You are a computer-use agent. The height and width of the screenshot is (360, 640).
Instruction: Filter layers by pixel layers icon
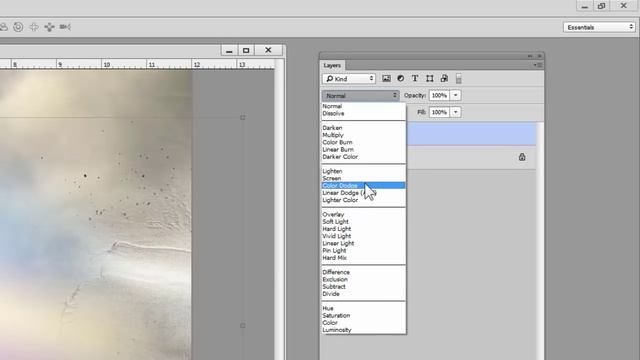(x=386, y=78)
